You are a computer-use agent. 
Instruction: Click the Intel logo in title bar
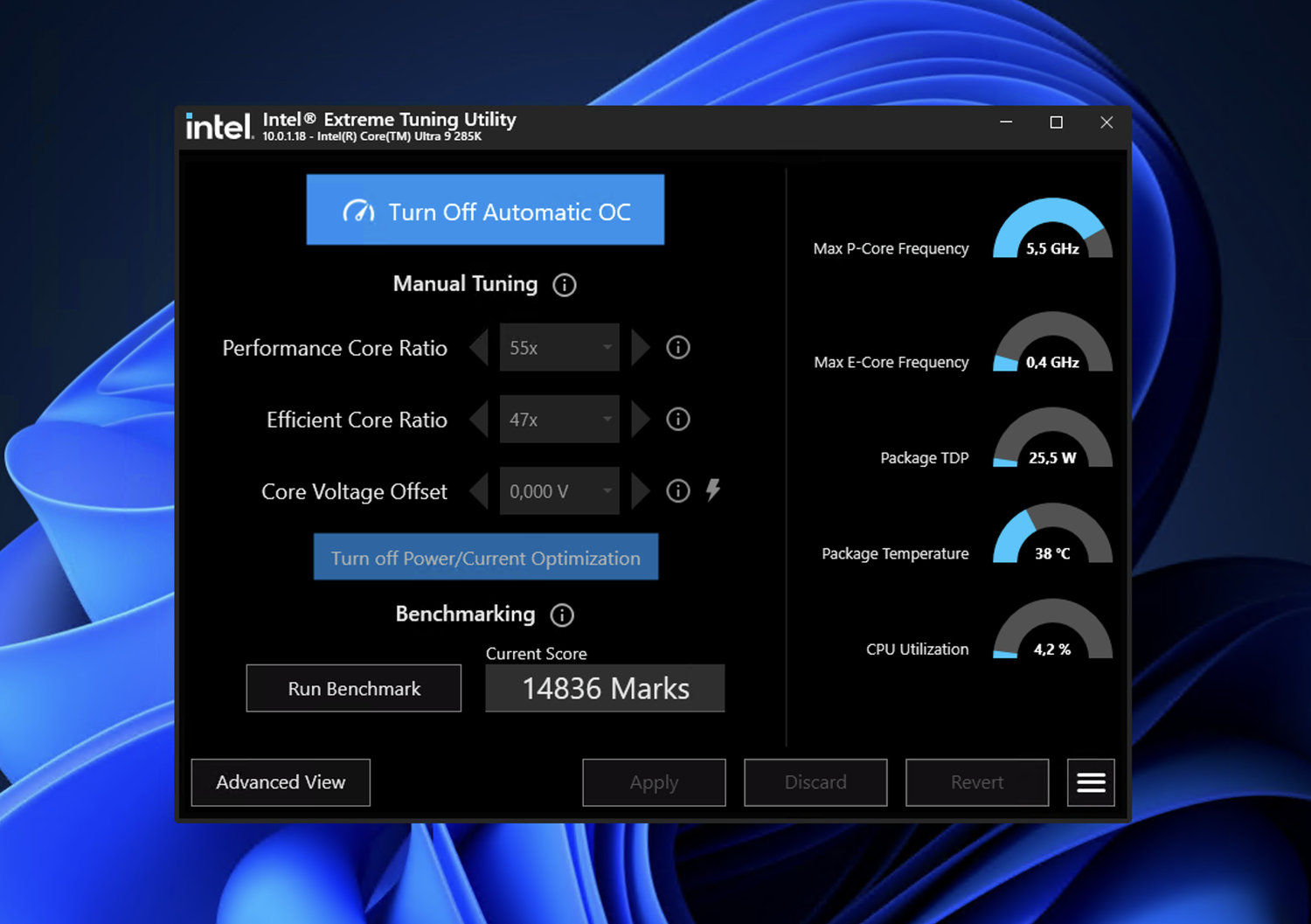click(218, 128)
